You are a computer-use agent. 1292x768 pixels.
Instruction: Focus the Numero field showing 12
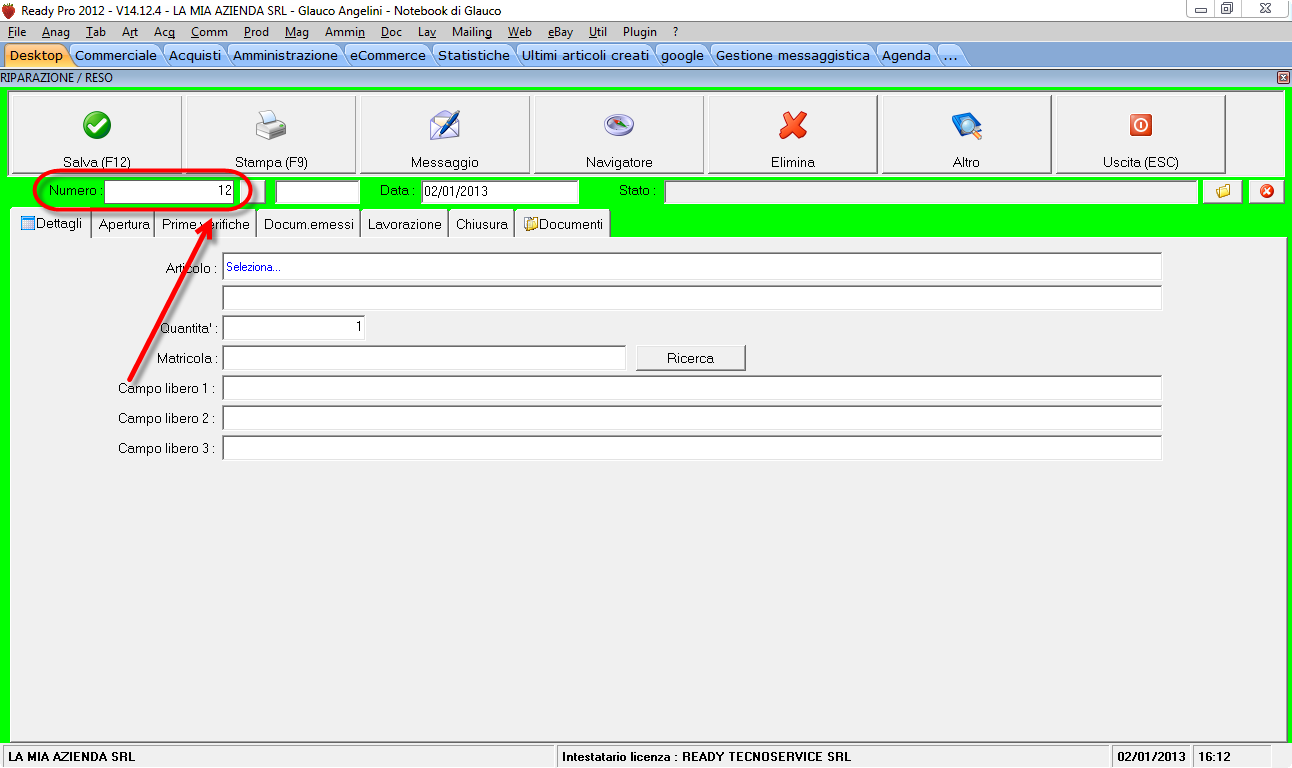[170, 190]
